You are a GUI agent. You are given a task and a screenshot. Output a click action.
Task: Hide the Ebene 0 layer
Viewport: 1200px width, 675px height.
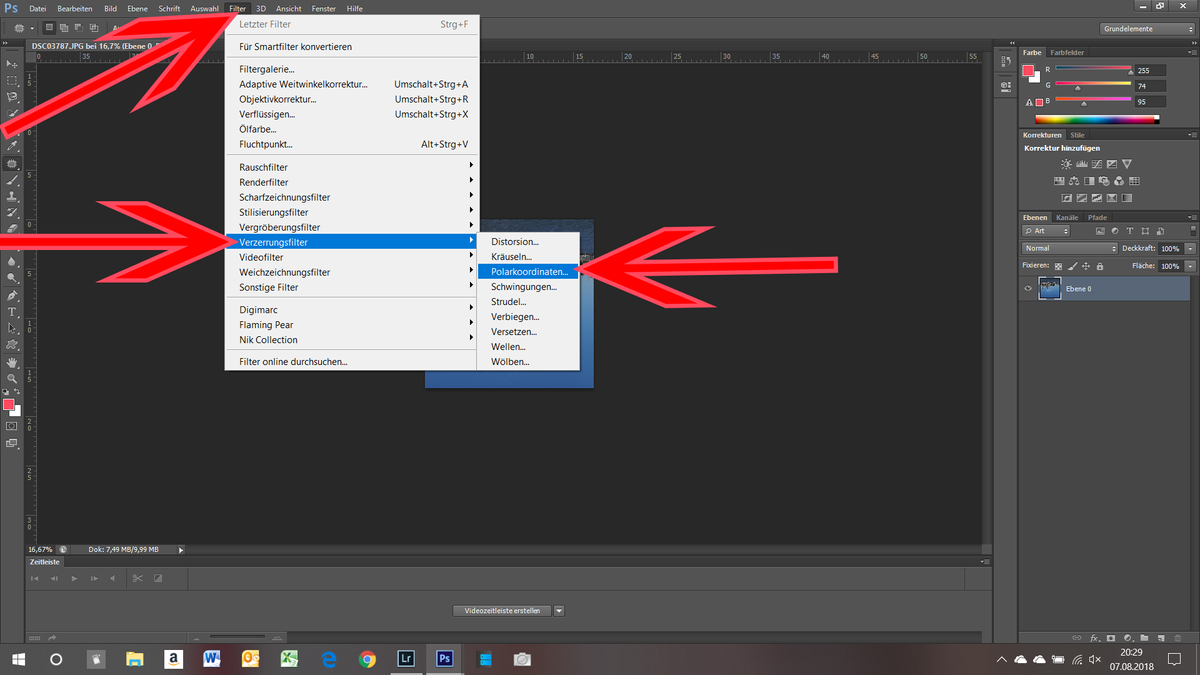coord(1028,288)
